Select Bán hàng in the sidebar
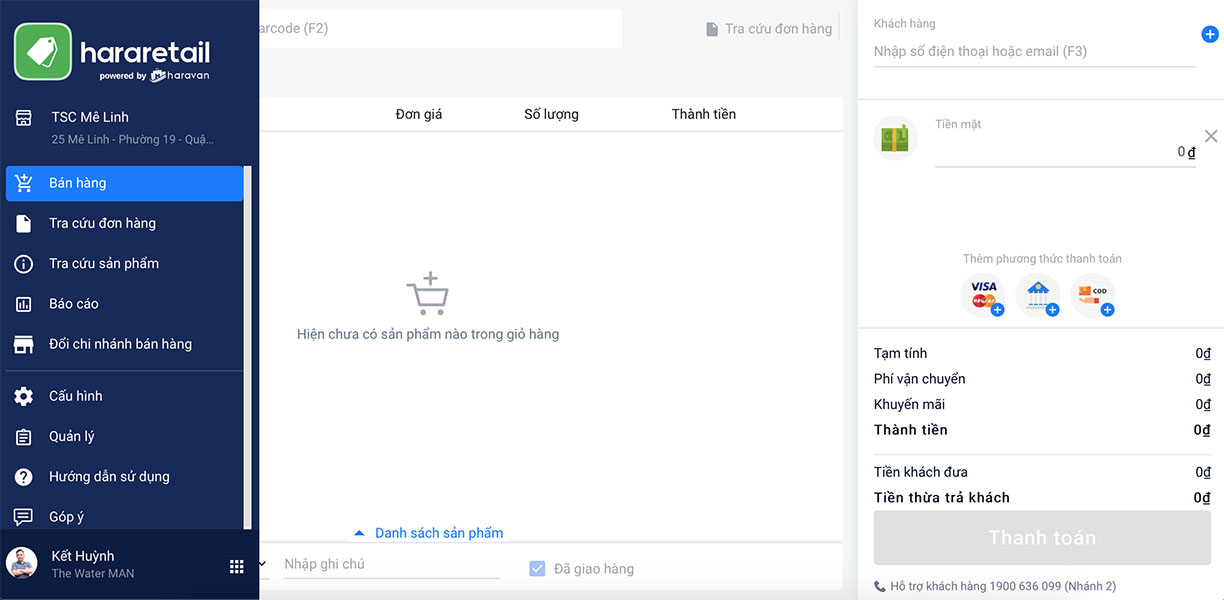This screenshot has width=1224, height=600. [x=124, y=183]
